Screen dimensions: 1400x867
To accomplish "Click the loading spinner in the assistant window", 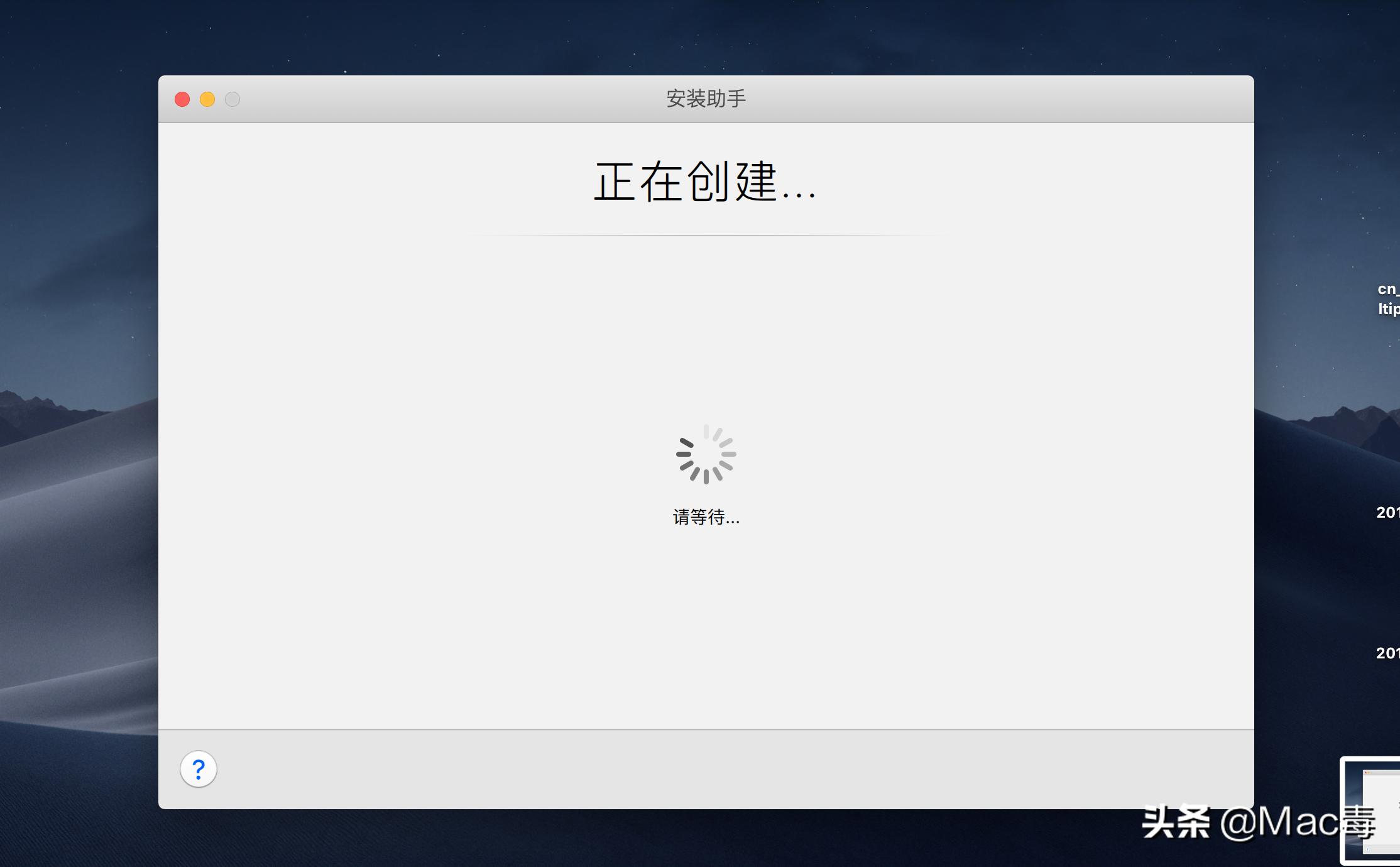I will click(x=706, y=454).
